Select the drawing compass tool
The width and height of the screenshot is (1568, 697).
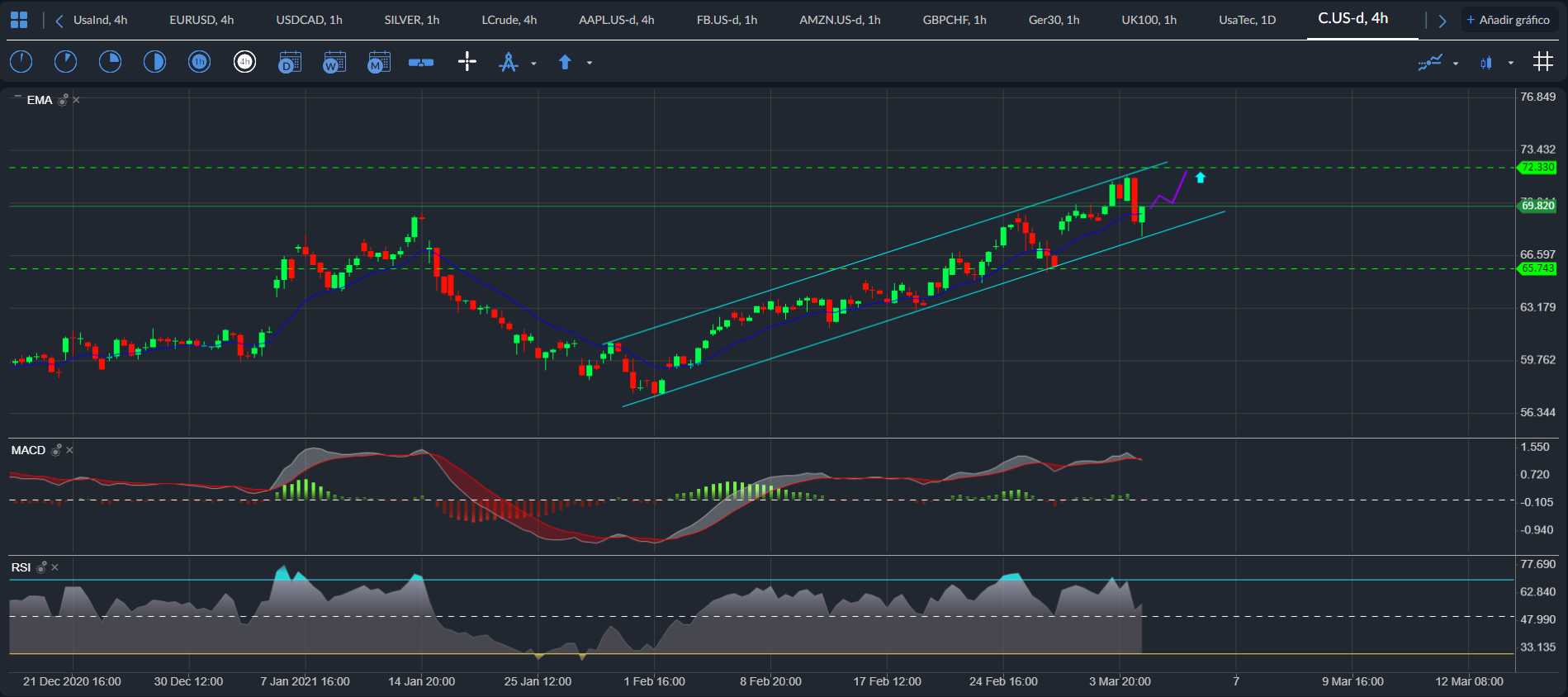[509, 62]
